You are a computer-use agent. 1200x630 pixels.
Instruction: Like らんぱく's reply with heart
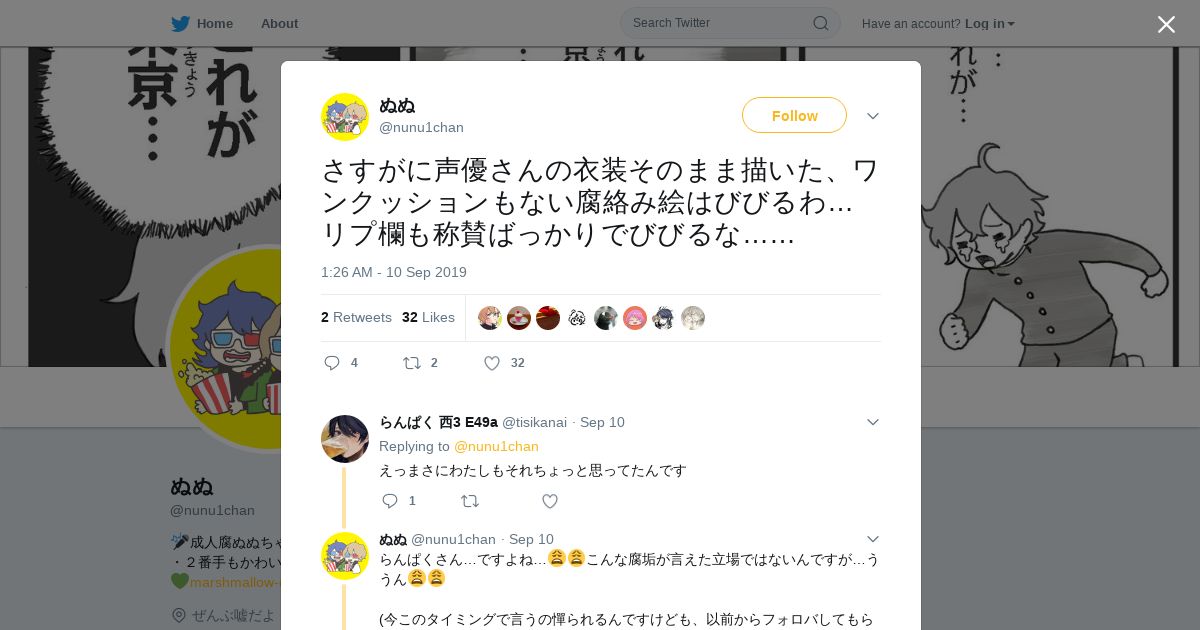click(550, 501)
